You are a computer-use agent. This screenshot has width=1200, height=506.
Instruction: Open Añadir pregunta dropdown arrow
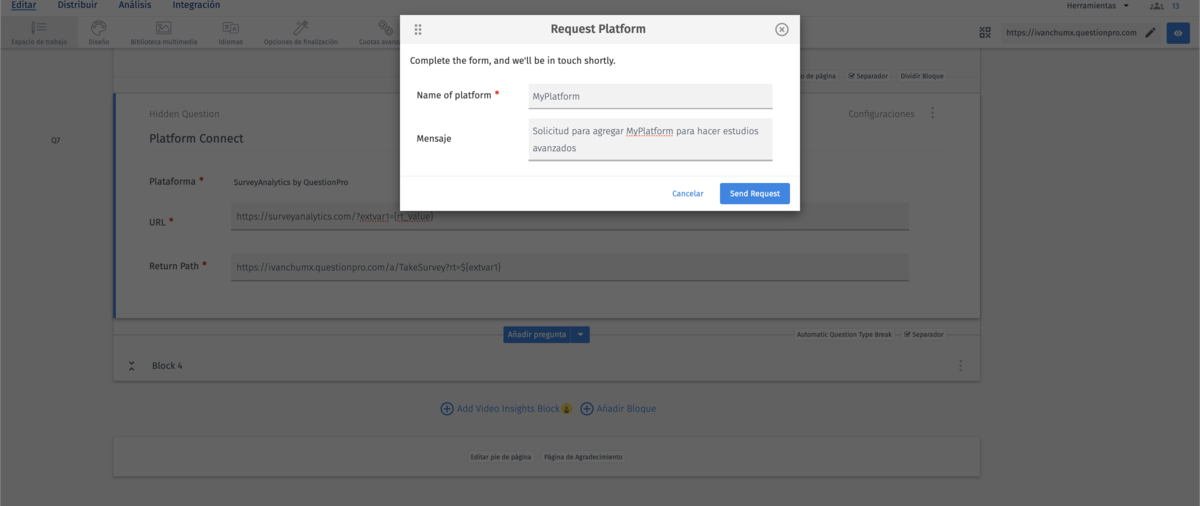(581, 335)
